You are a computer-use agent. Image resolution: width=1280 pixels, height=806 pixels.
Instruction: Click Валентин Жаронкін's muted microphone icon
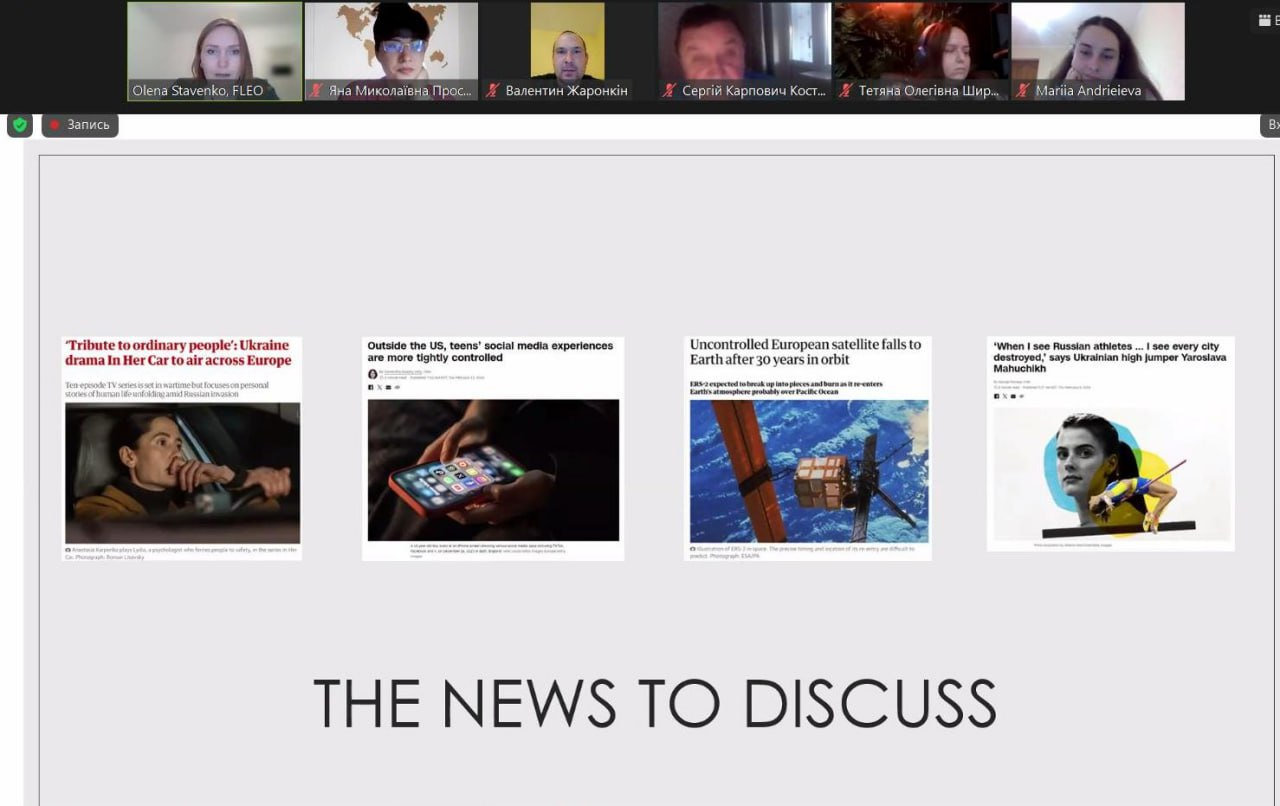coord(492,91)
